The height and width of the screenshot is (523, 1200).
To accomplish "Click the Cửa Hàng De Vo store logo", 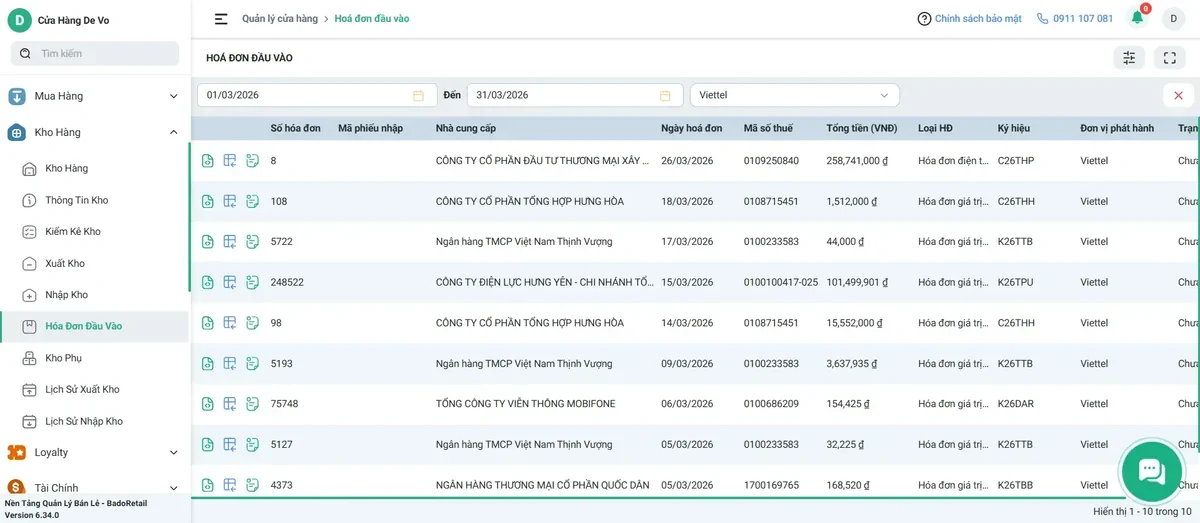I will (19, 20).
